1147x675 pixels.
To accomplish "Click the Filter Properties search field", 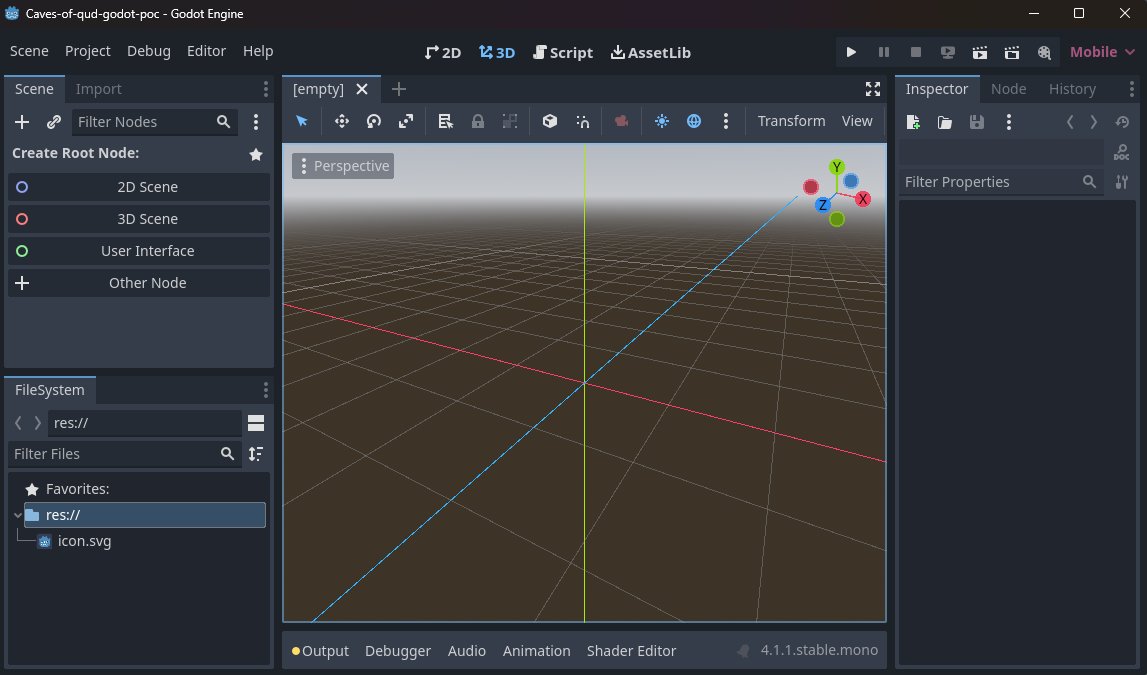I will coord(990,182).
